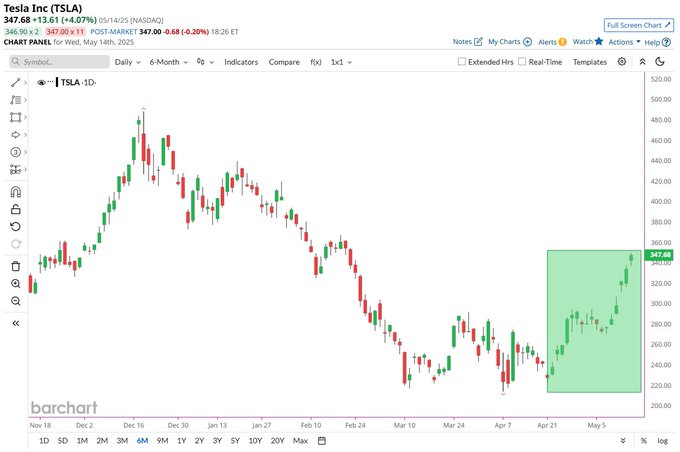Click the Tesla Inc (TSLA) title
680x452 pixels.
(x=43, y=8)
